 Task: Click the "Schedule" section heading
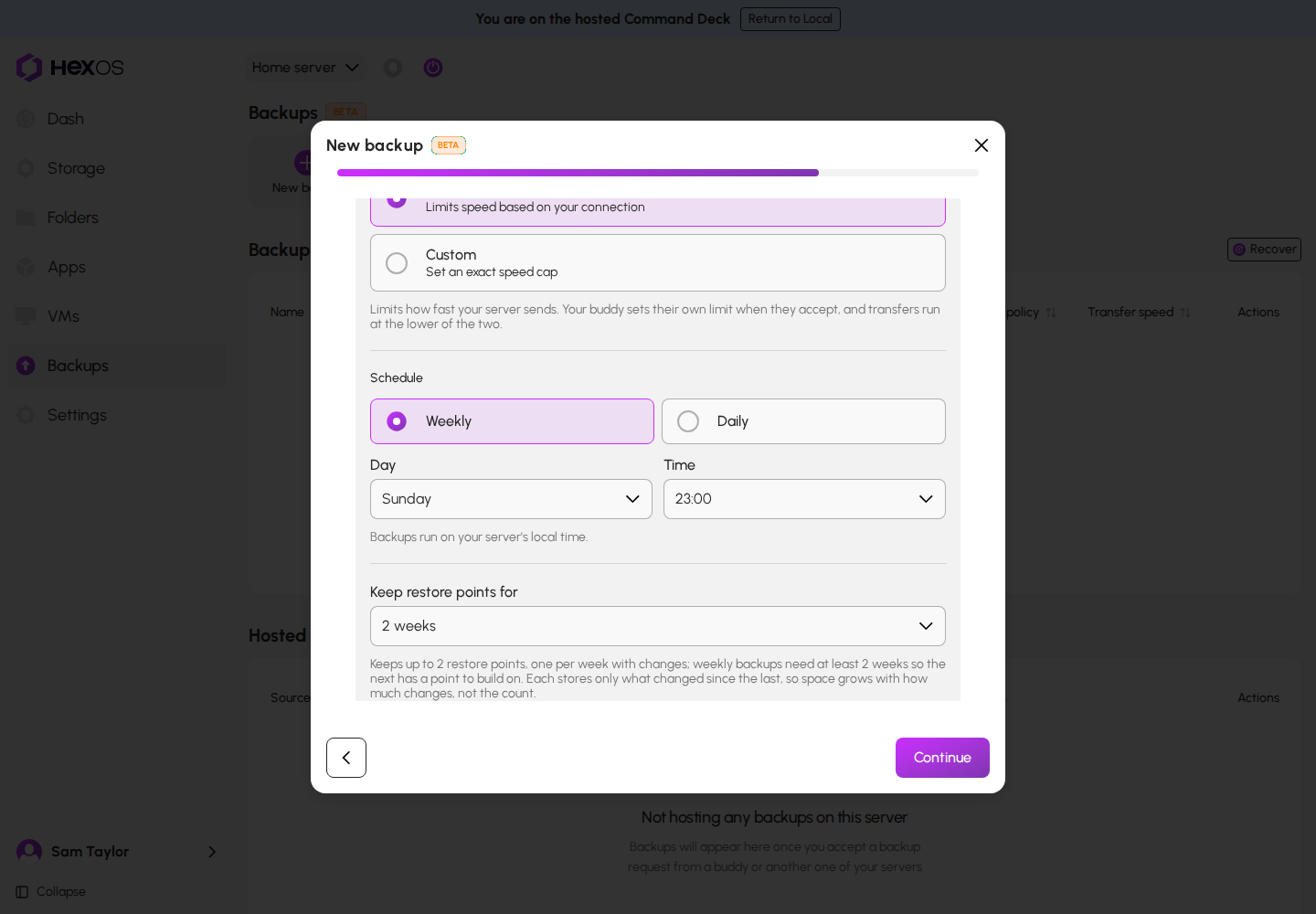[x=397, y=377]
